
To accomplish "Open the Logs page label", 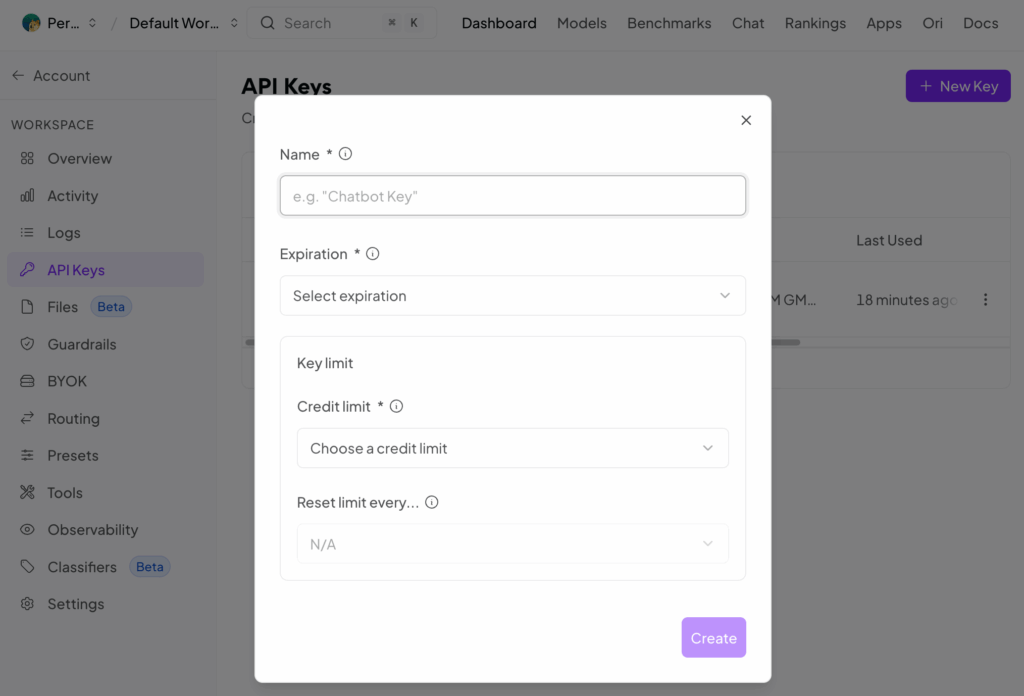I will pos(63,233).
